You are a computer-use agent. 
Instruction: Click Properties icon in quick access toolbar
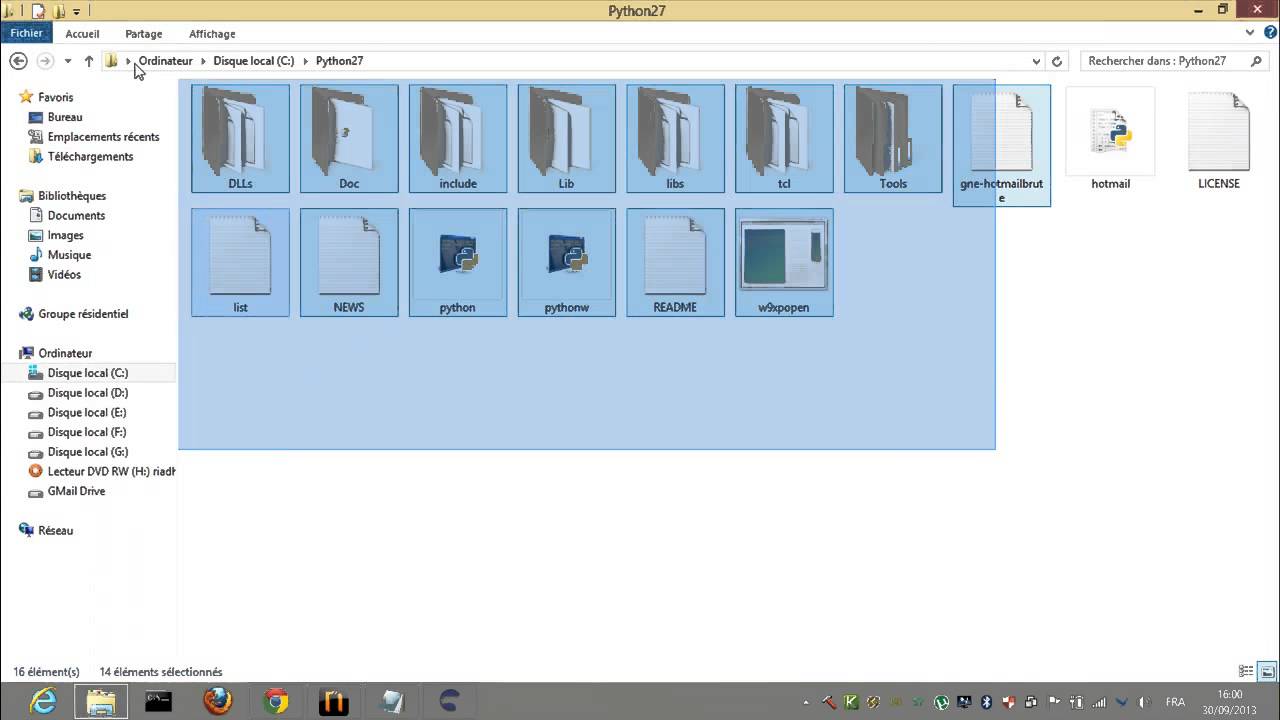point(39,11)
